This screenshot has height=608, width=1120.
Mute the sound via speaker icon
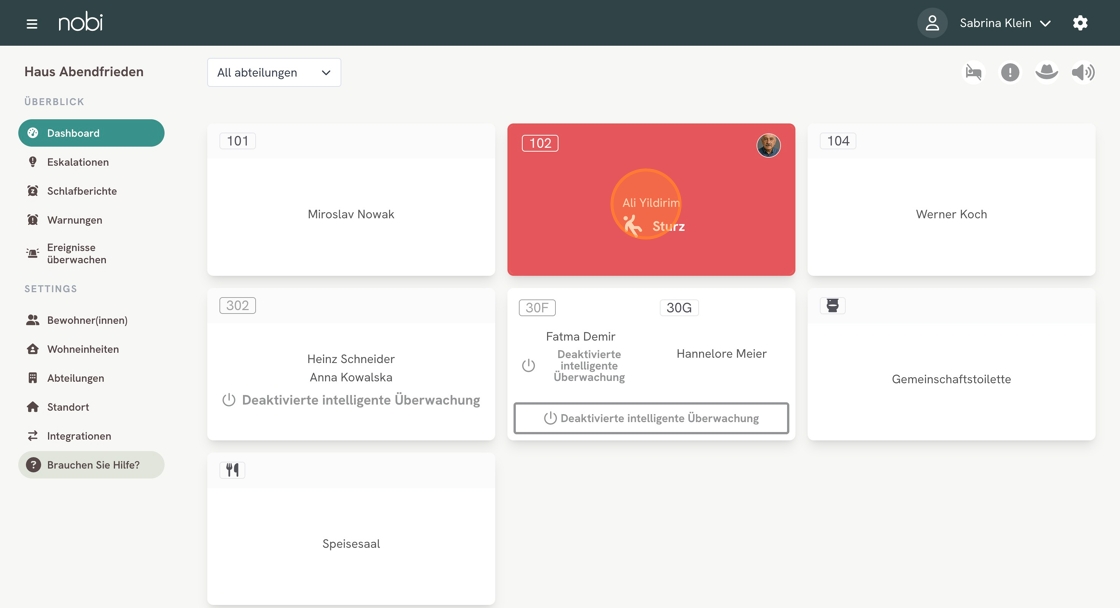point(1083,72)
